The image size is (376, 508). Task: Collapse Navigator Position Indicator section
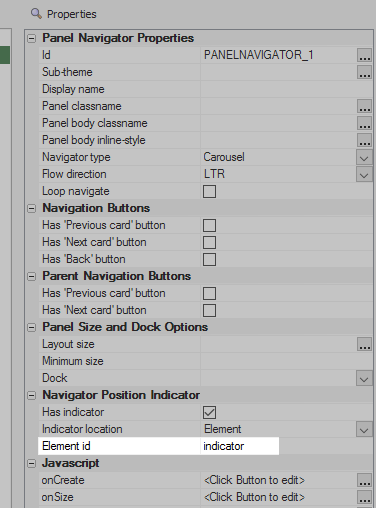[31, 395]
